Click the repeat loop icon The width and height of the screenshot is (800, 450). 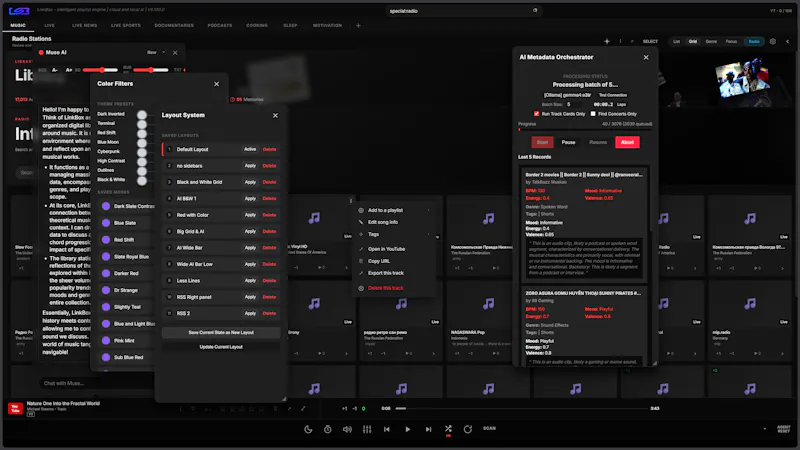467,429
